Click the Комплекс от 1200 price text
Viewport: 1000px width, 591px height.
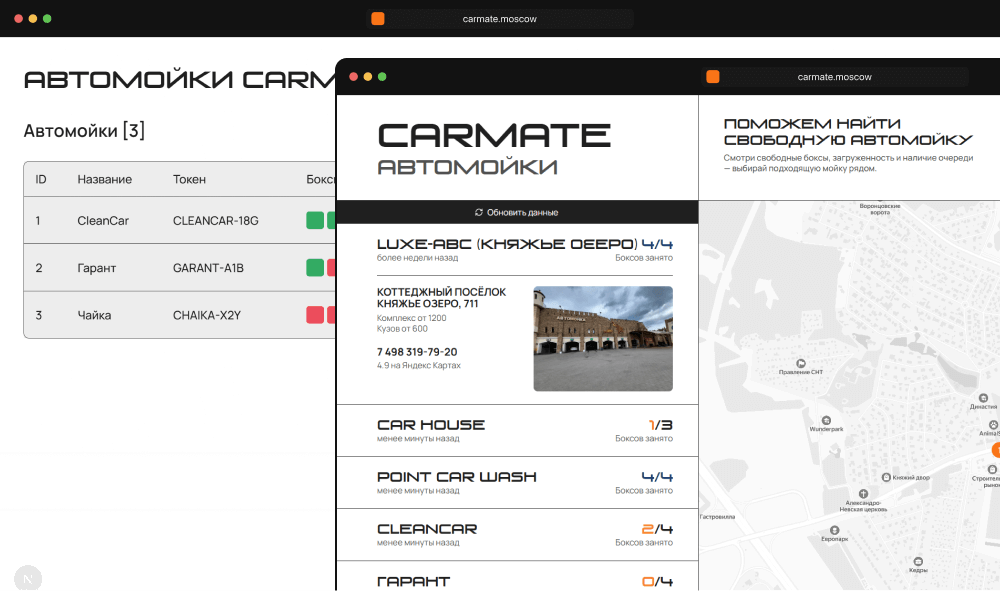[x=411, y=317]
